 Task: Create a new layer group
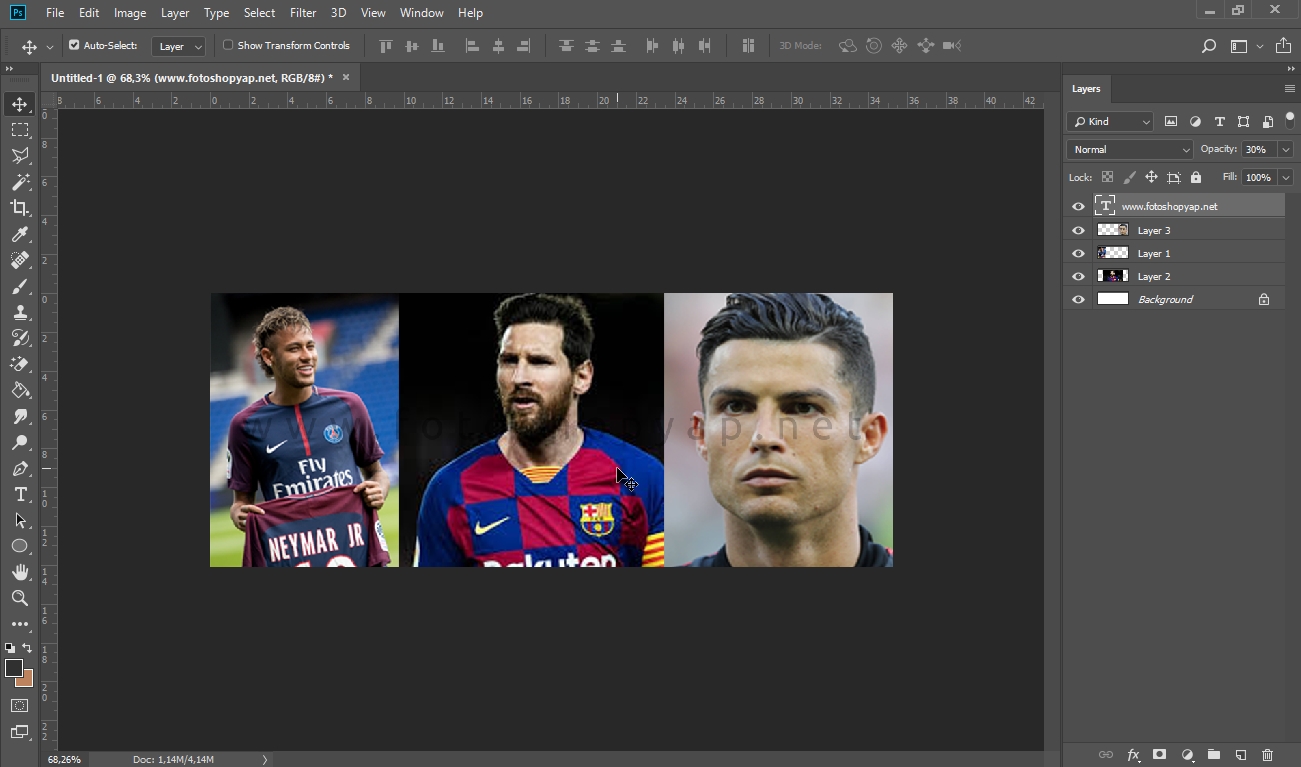[1214, 755]
